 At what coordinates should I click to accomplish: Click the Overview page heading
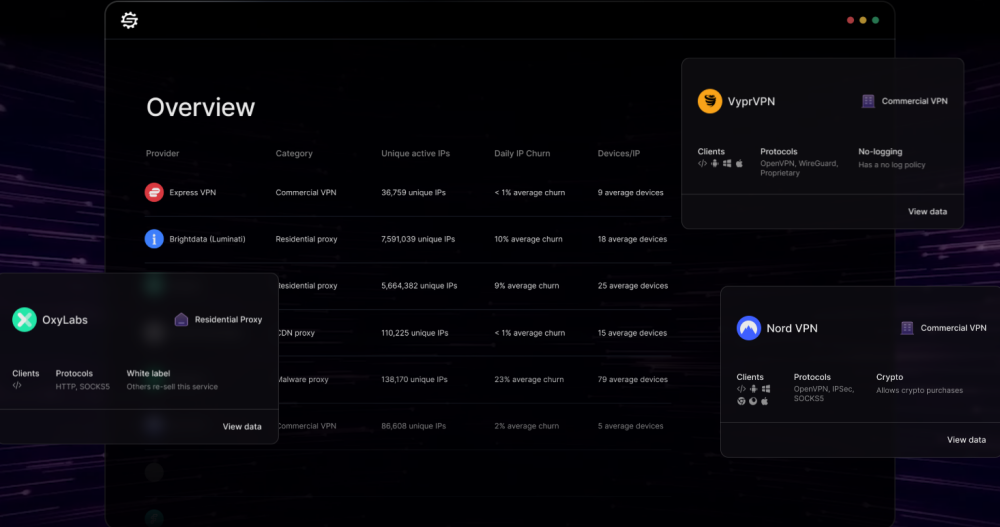pyautogui.click(x=200, y=107)
